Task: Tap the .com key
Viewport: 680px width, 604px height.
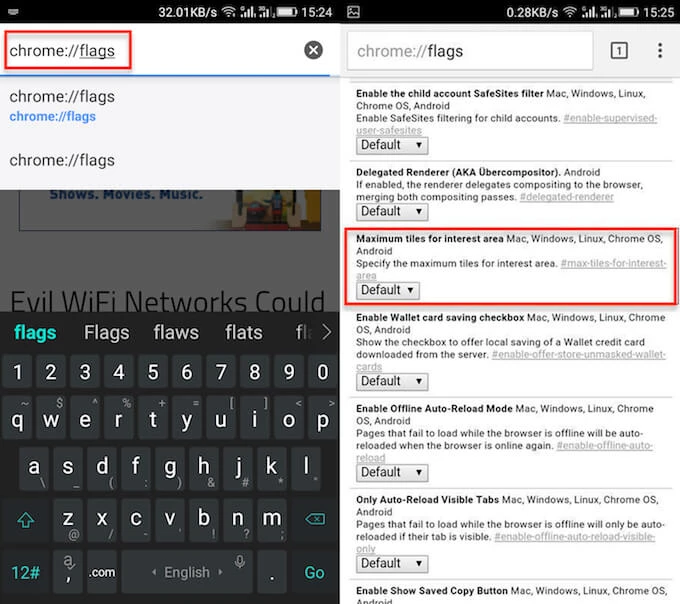Action: pyautogui.click(x=102, y=572)
